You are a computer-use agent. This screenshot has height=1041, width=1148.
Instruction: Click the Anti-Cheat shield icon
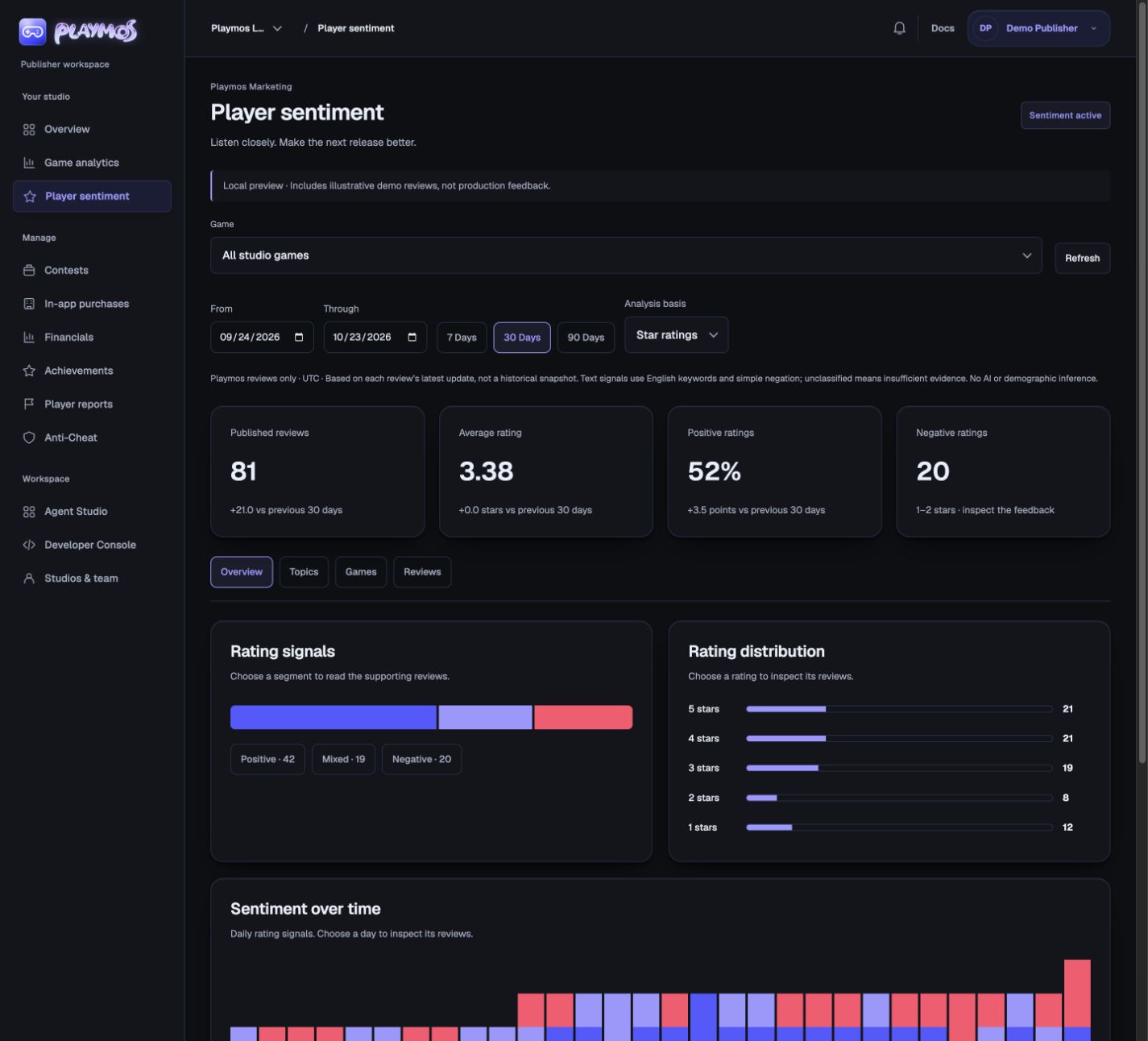coord(29,438)
